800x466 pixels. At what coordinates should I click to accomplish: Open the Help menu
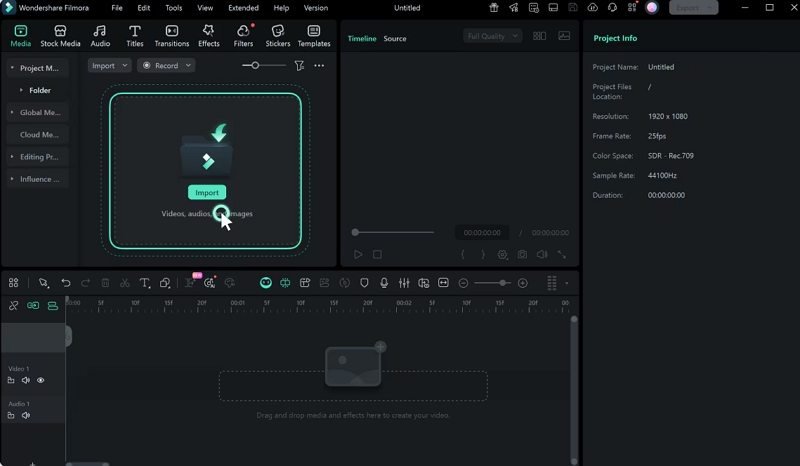pos(281,8)
